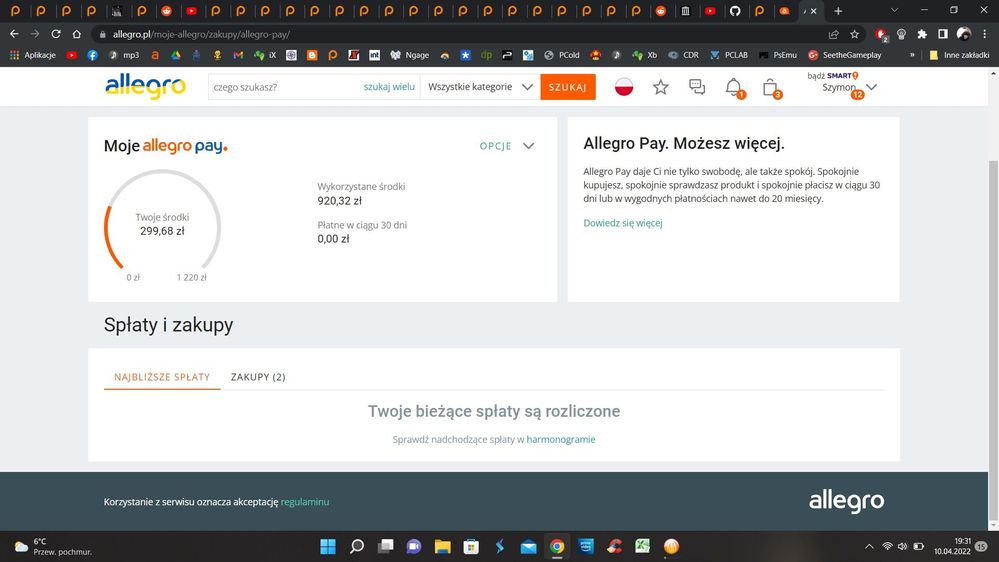Open the Chrome side panel icon

click(x=943, y=34)
